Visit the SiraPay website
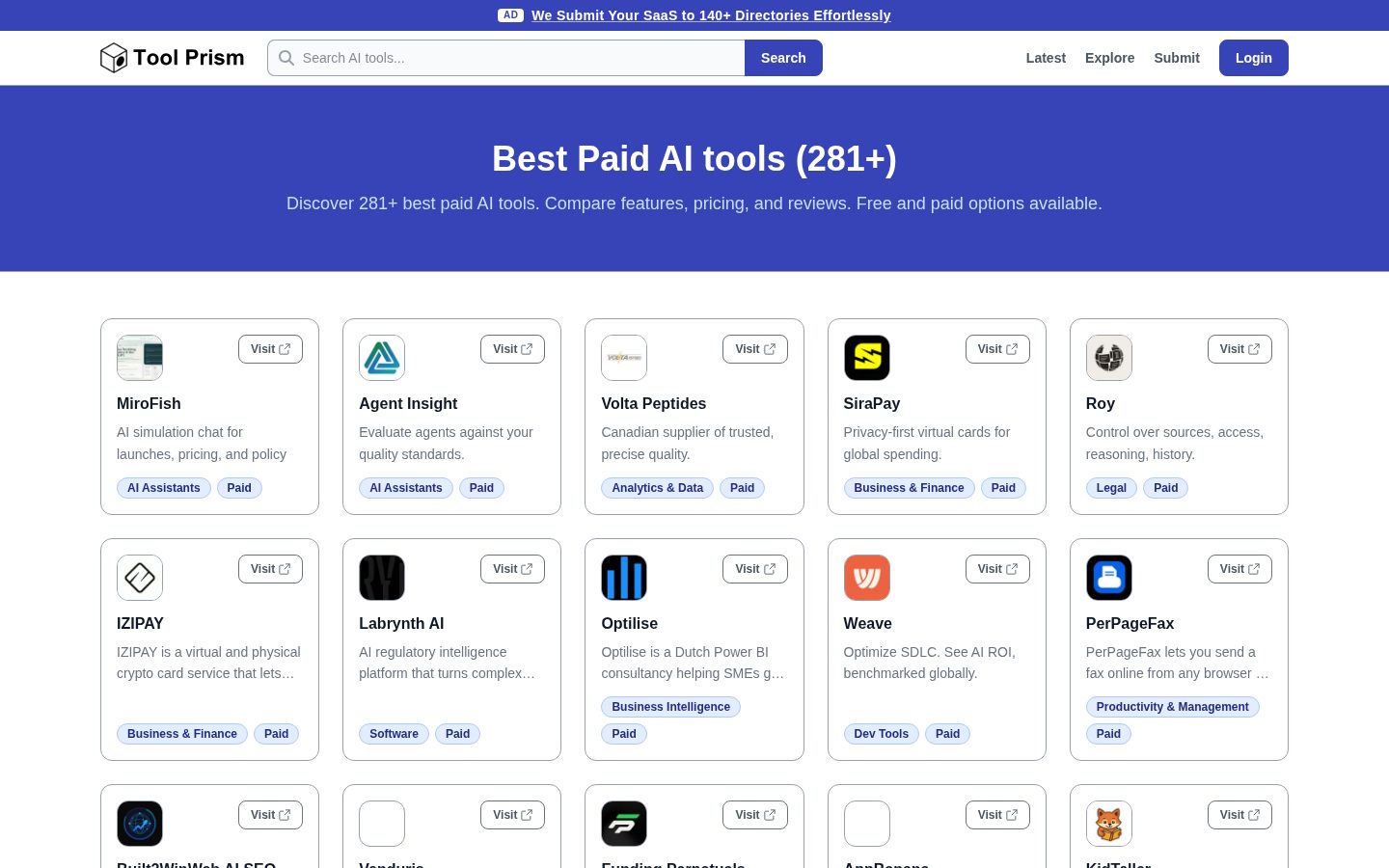 [997, 349]
